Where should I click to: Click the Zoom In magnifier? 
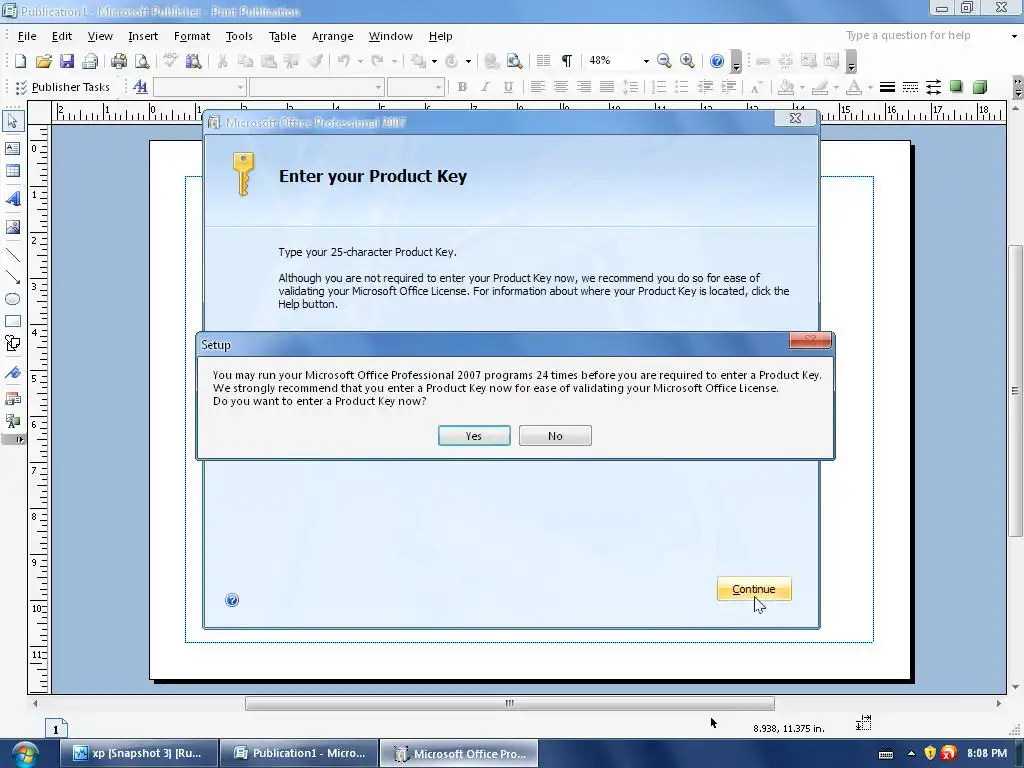687,61
